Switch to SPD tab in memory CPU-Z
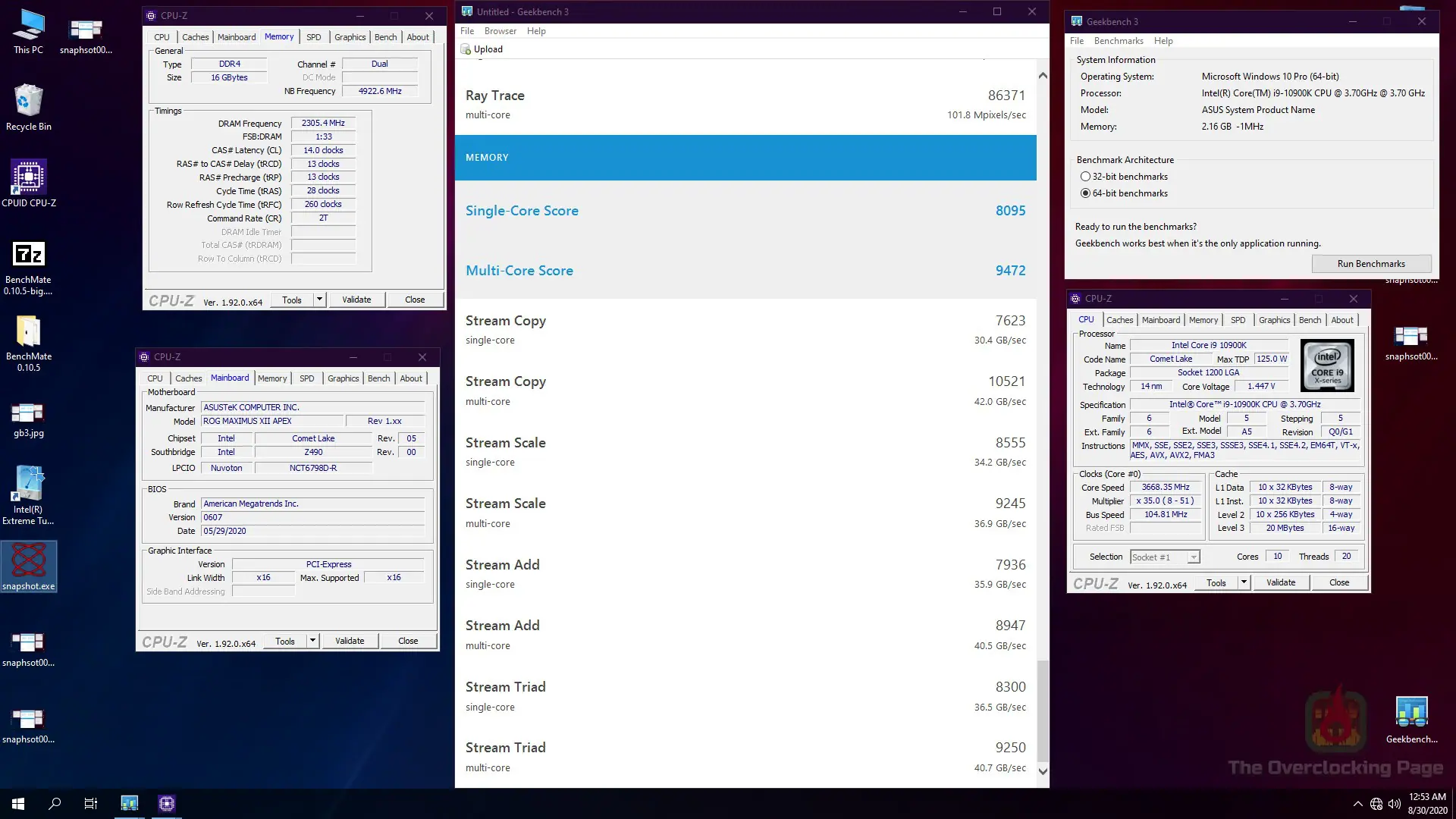1456x819 pixels. (313, 37)
